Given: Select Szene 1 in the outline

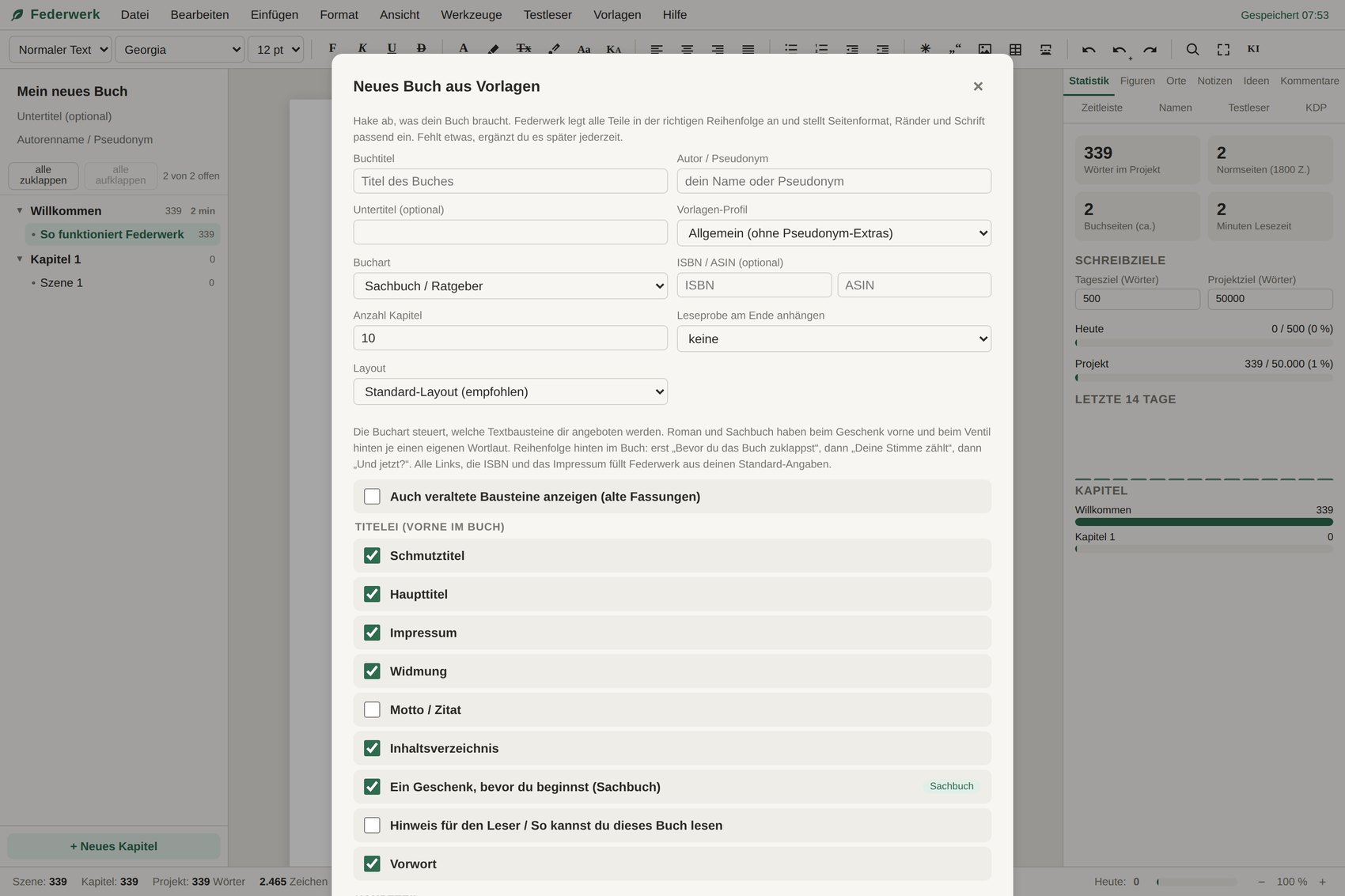Looking at the screenshot, I should pos(123,283).
